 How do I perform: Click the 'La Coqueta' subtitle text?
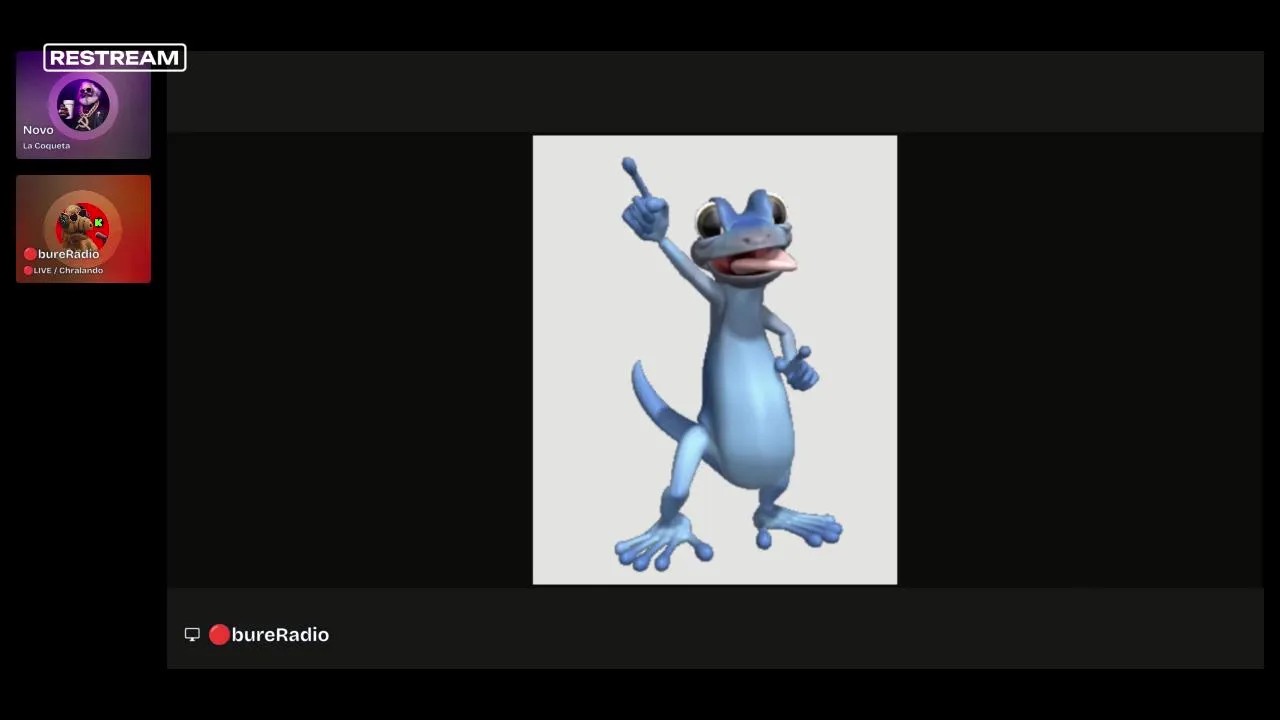click(x=47, y=146)
